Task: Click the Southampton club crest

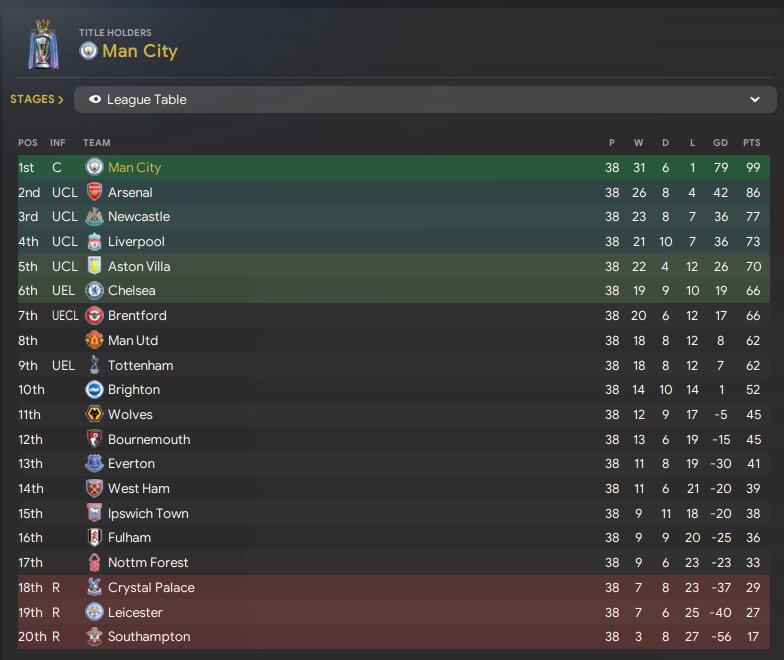Action: point(94,637)
